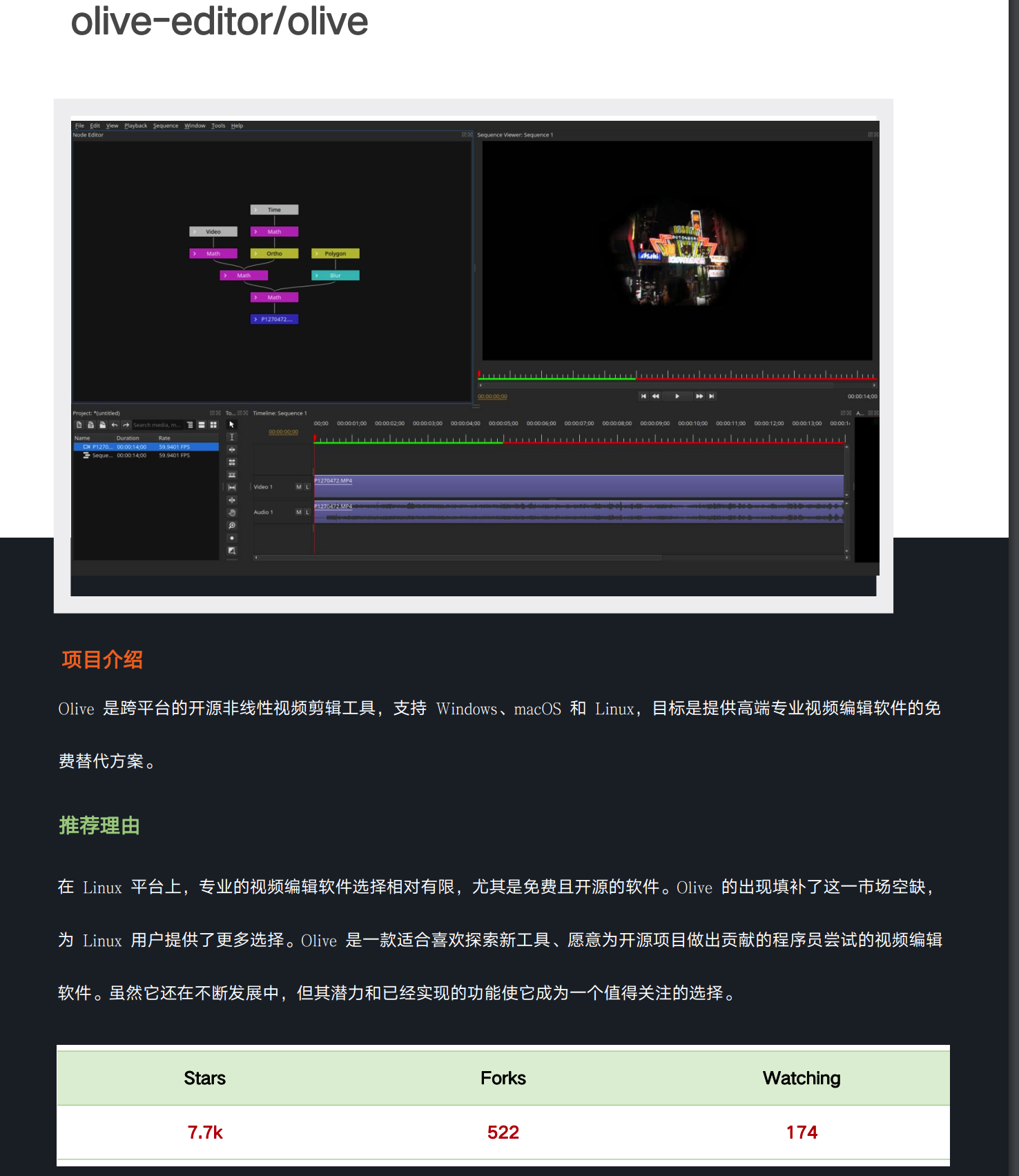Lock the Audio 1 track
Image resolution: width=1019 pixels, height=1176 pixels.
(307, 512)
